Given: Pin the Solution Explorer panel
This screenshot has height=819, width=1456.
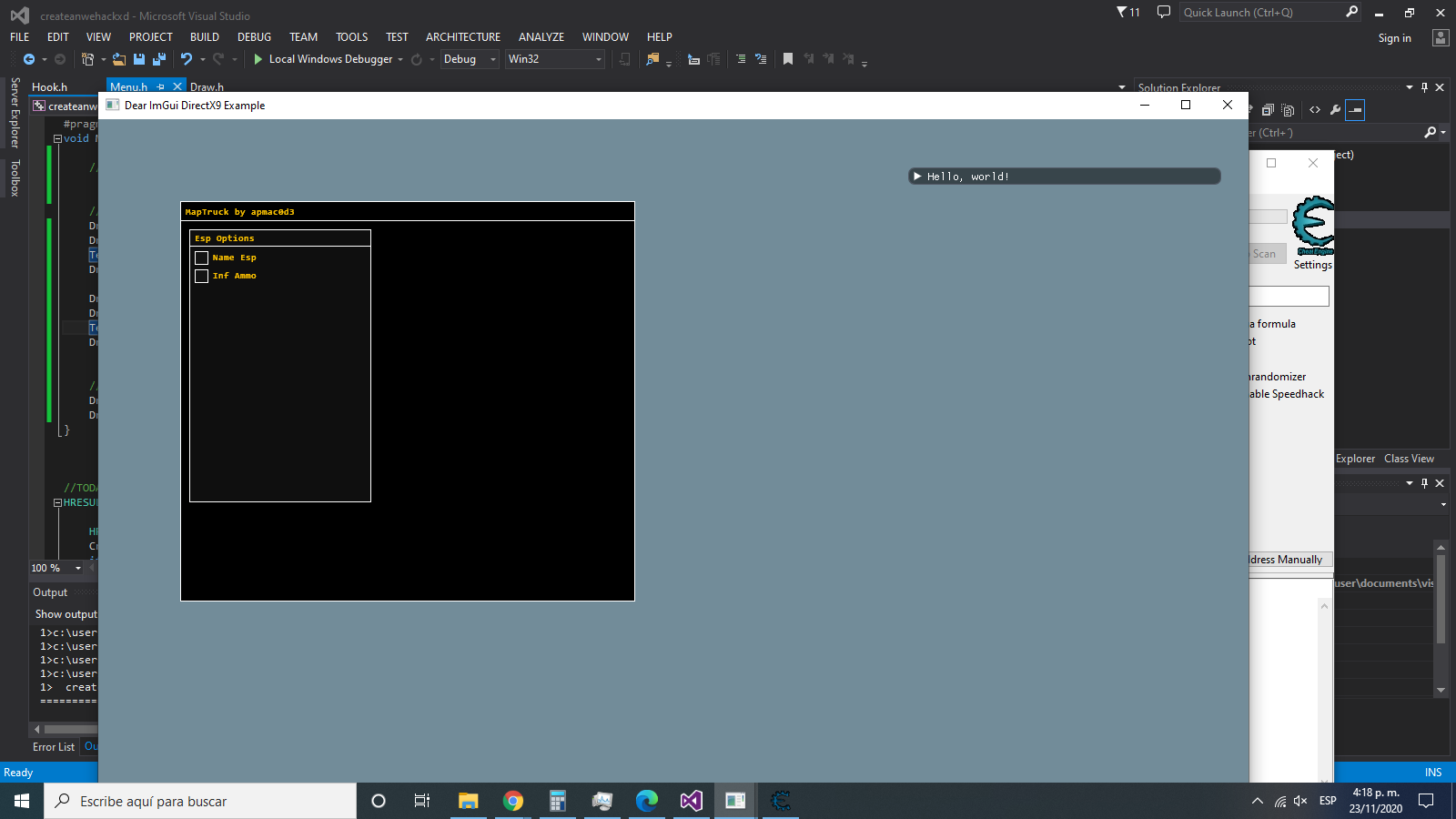Looking at the screenshot, I should click(x=1425, y=87).
